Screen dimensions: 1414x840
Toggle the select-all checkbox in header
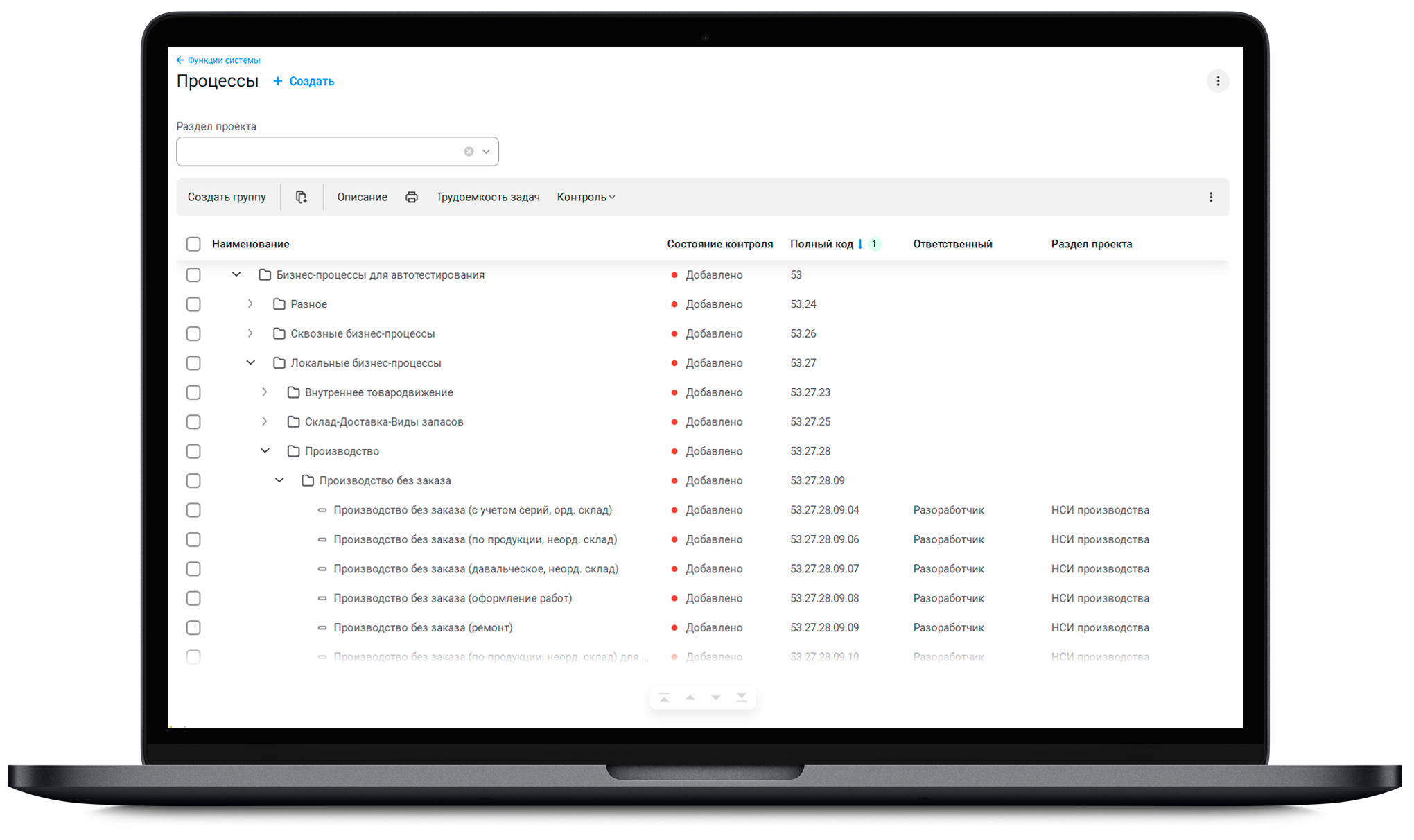click(193, 244)
